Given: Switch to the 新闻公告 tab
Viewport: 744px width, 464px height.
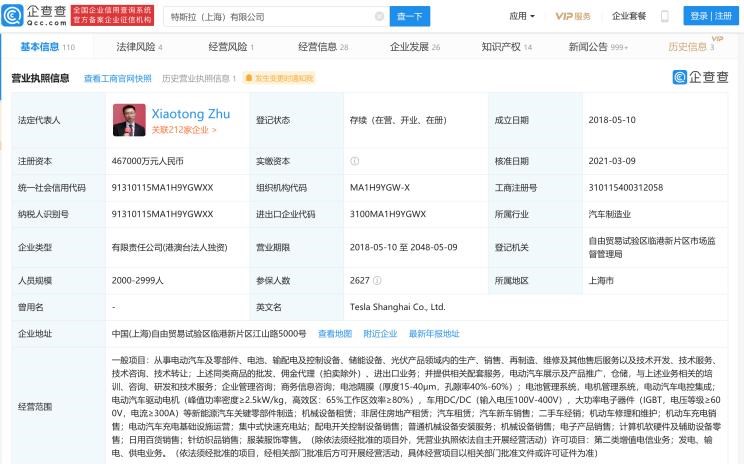Looking at the screenshot, I should (598, 46).
